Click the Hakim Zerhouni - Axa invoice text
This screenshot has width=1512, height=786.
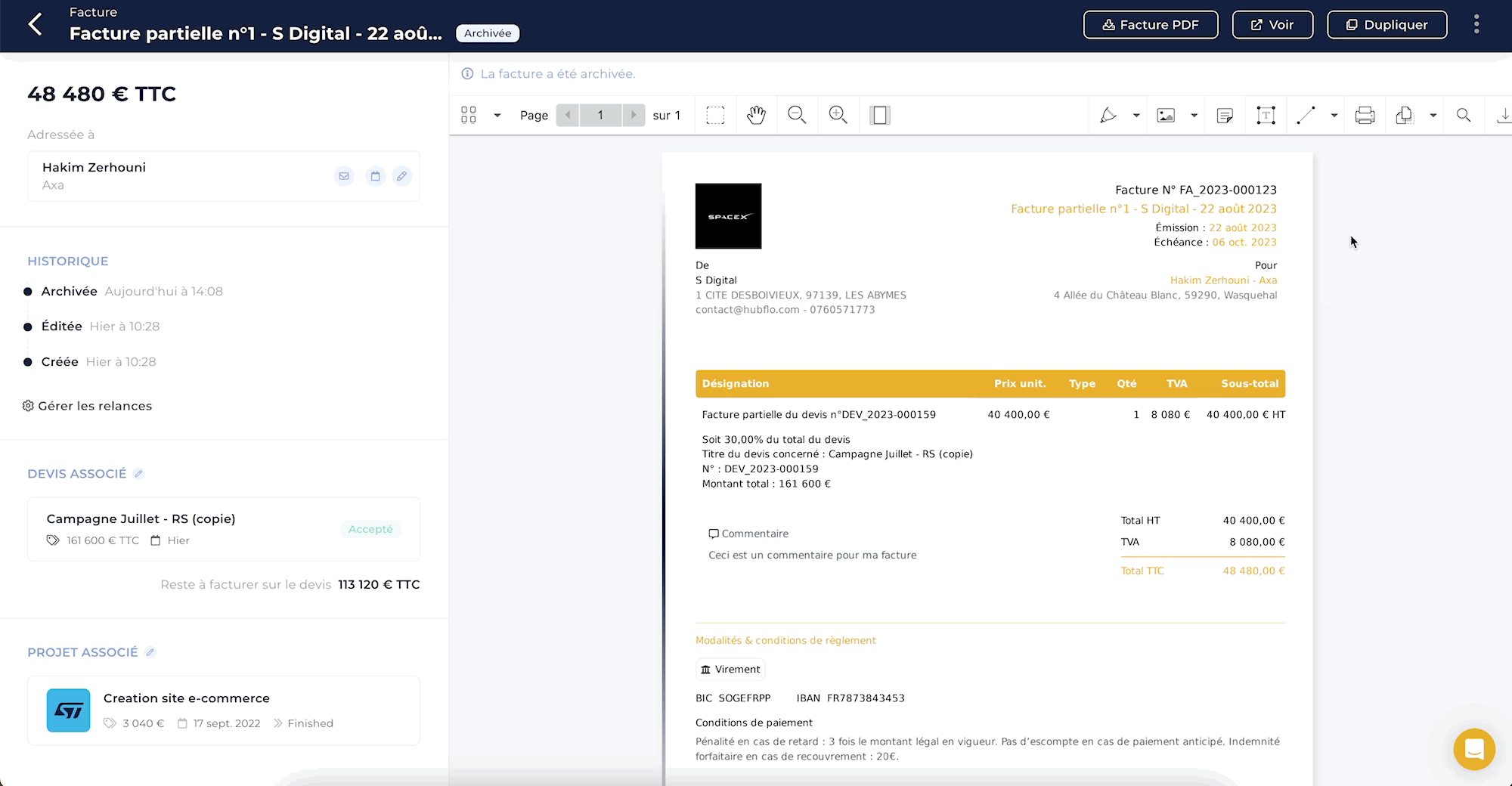[x=1223, y=280]
